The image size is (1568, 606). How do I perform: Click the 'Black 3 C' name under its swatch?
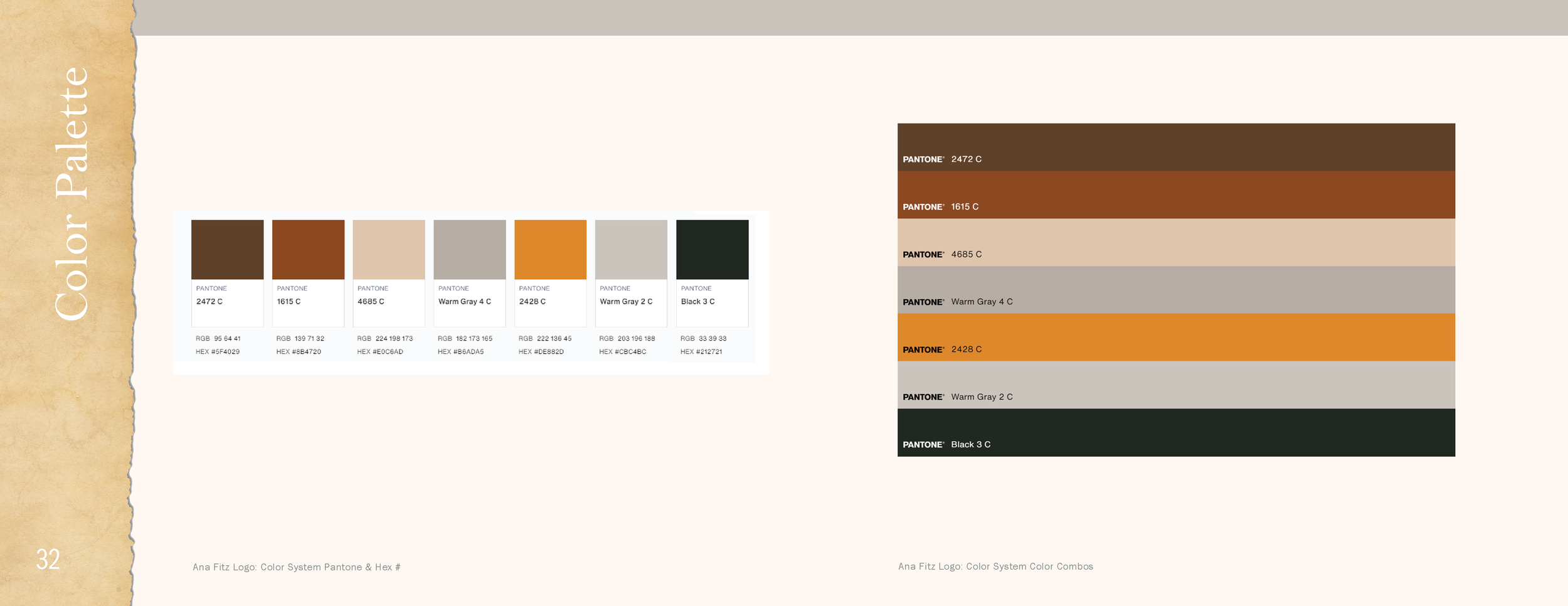click(697, 302)
